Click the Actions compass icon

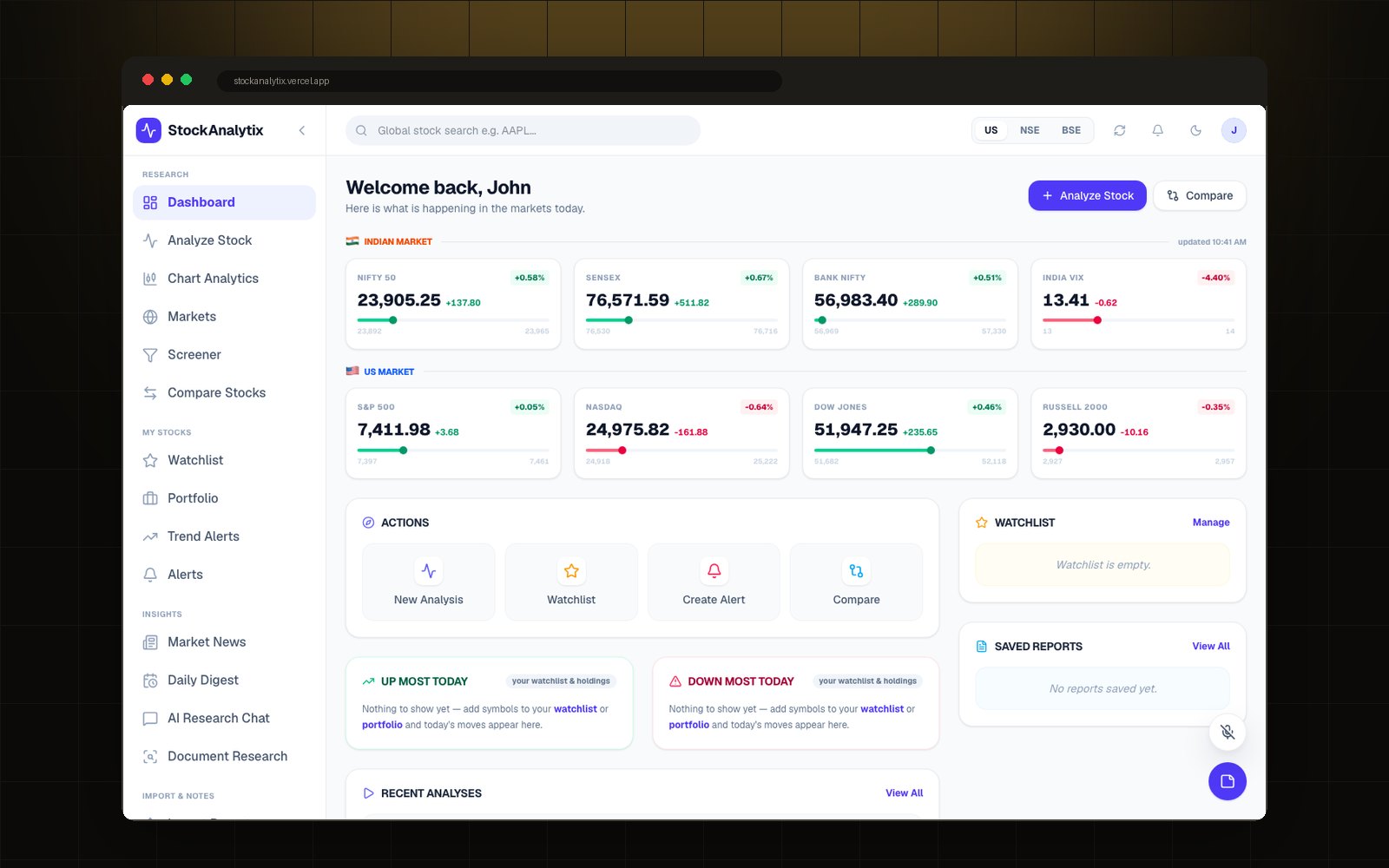point(368,523)
